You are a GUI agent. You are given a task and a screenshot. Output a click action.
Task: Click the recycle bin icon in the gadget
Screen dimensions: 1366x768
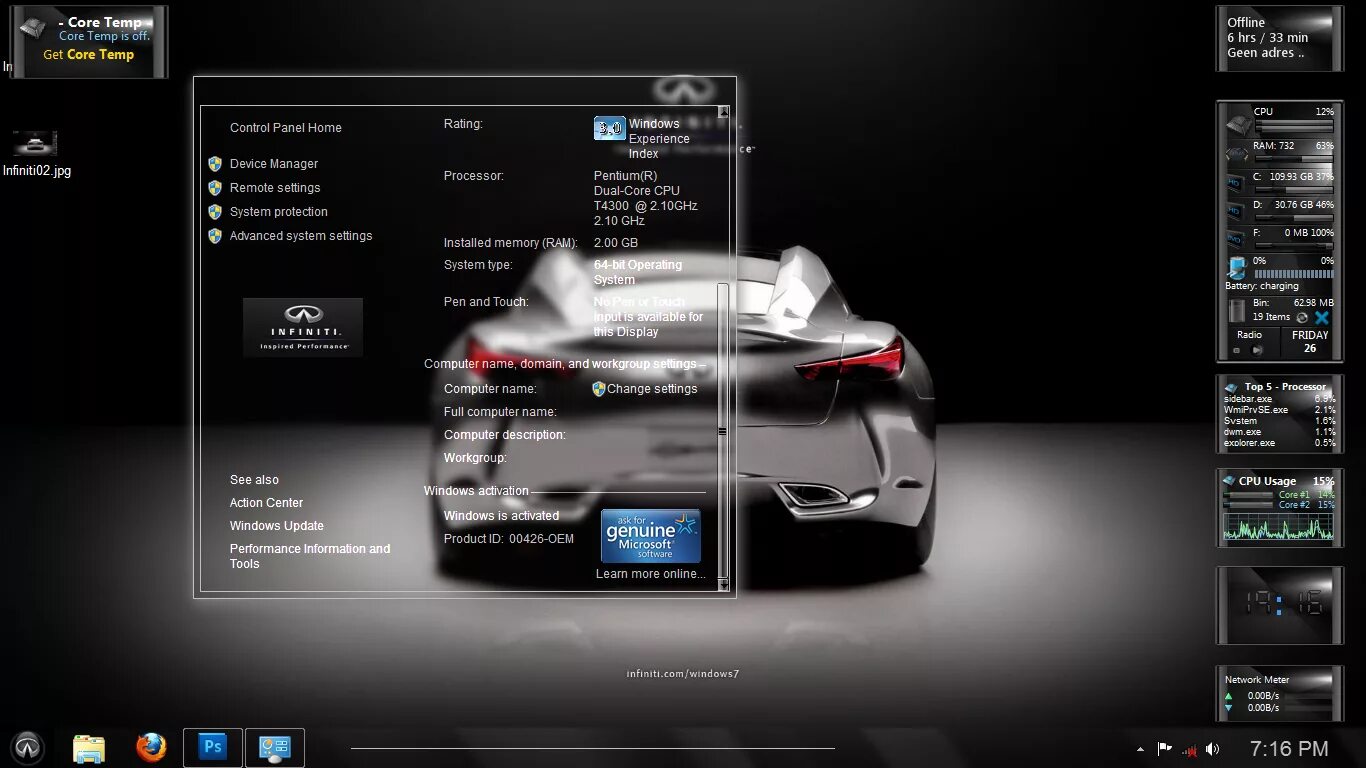tap(1237, 310)
